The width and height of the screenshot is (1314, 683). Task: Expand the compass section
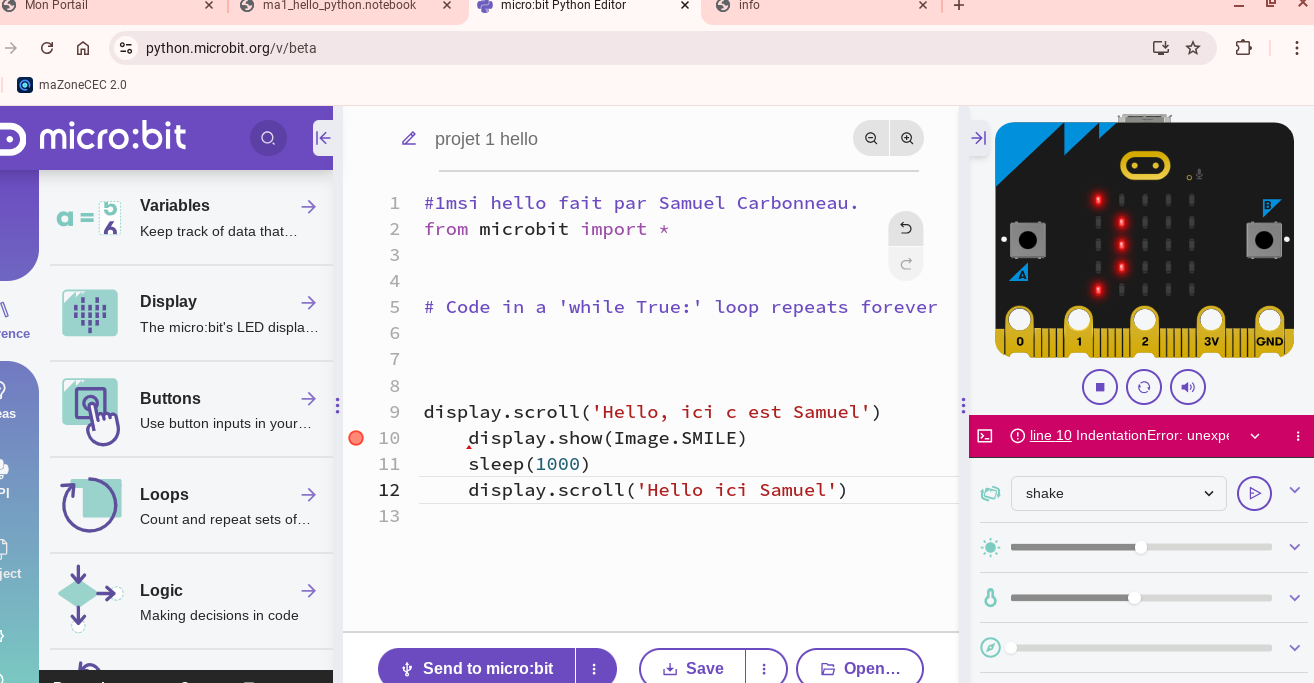click(x=1295, y=647)
